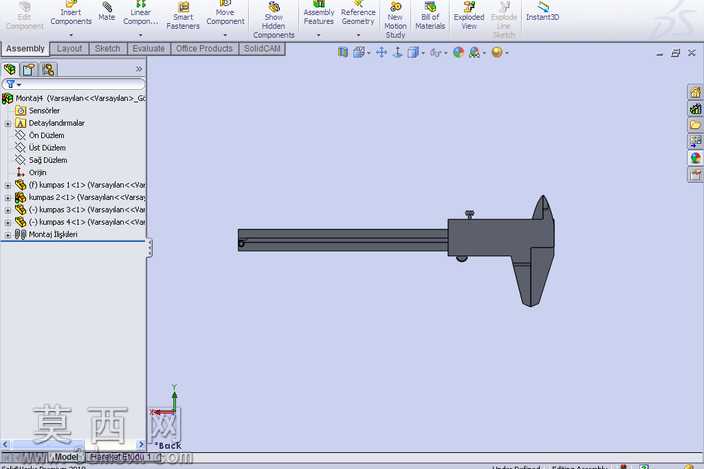Click the feature tree pane collapse handle
This screenshot has width=704, height=469.
coord(150,248)
